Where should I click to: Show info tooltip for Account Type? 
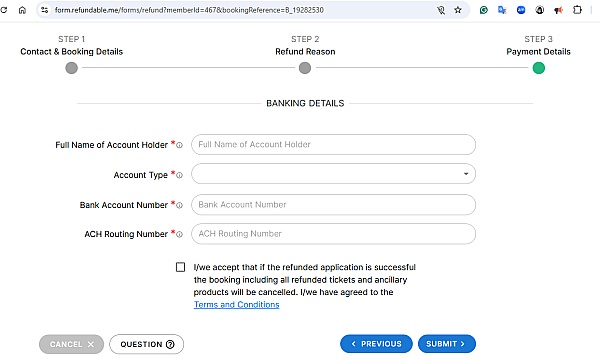click(179, 175)
